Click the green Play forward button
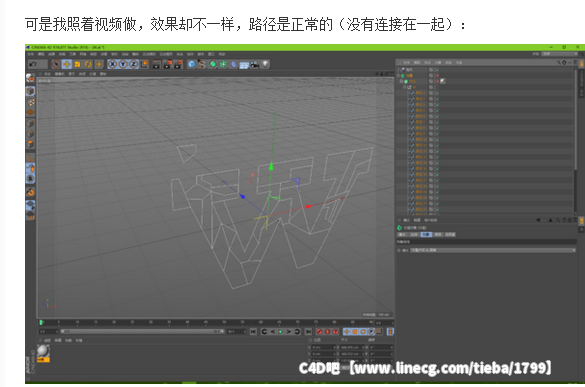This screenshot has height=387, width=585. (x=281, y=331)
